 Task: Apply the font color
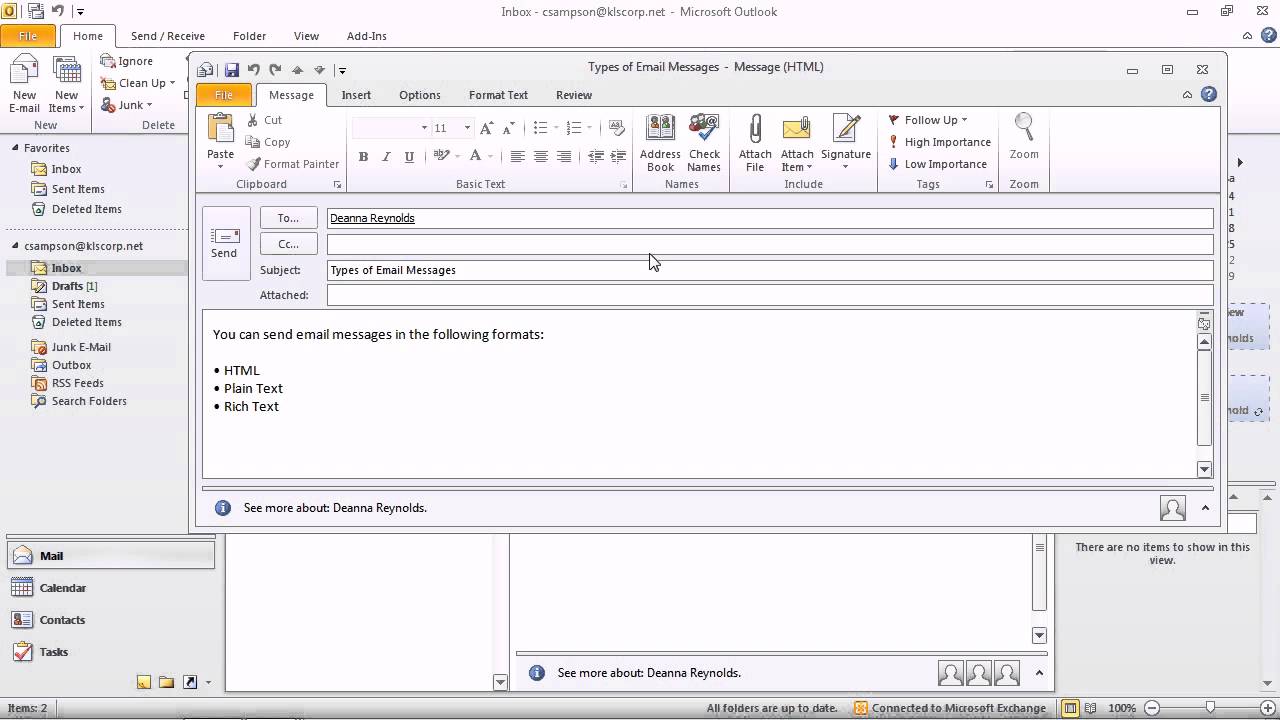coord(476,157)
